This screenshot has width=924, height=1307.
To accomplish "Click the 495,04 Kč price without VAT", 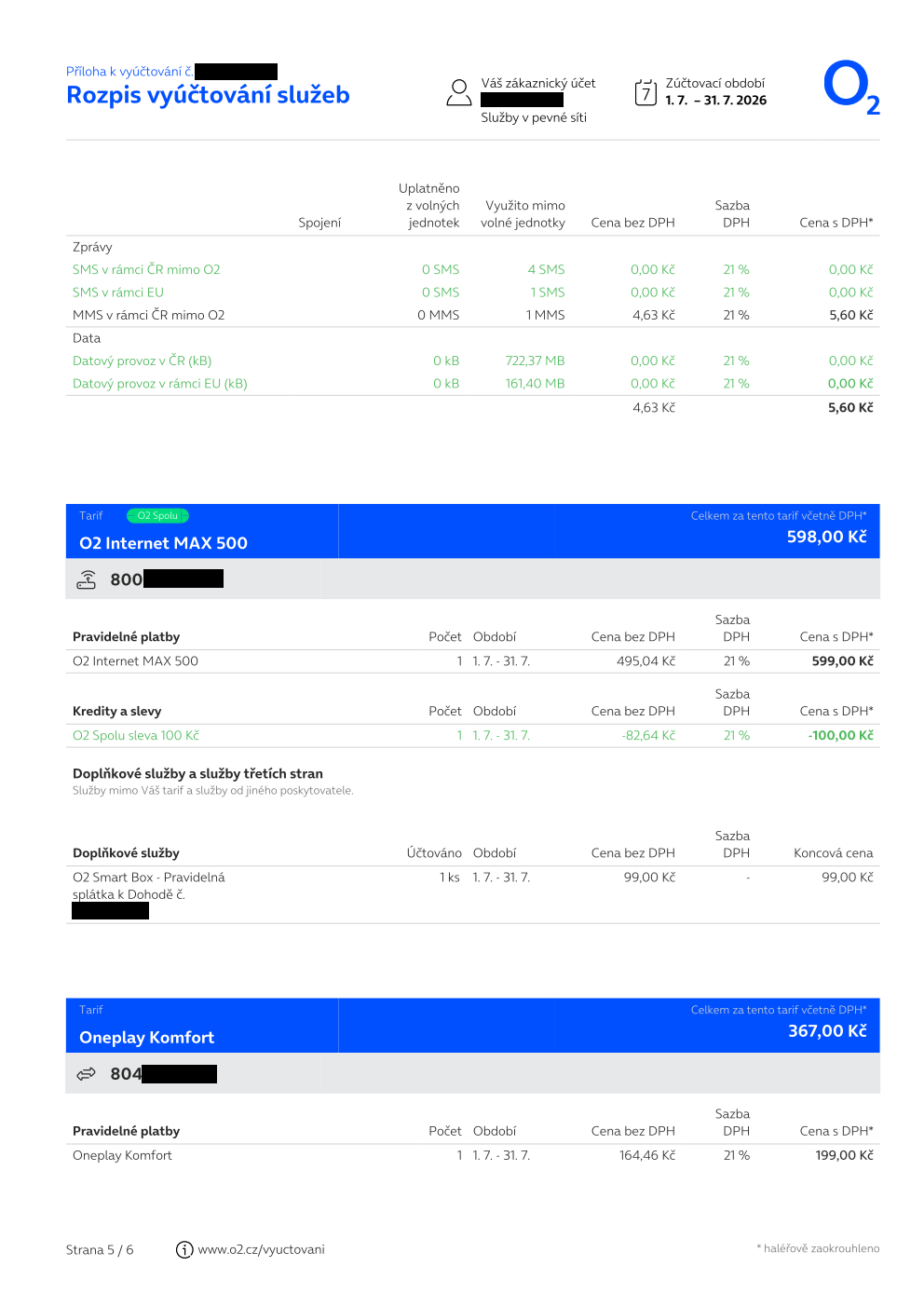I will pyautogui.click(x=645, y=660).
